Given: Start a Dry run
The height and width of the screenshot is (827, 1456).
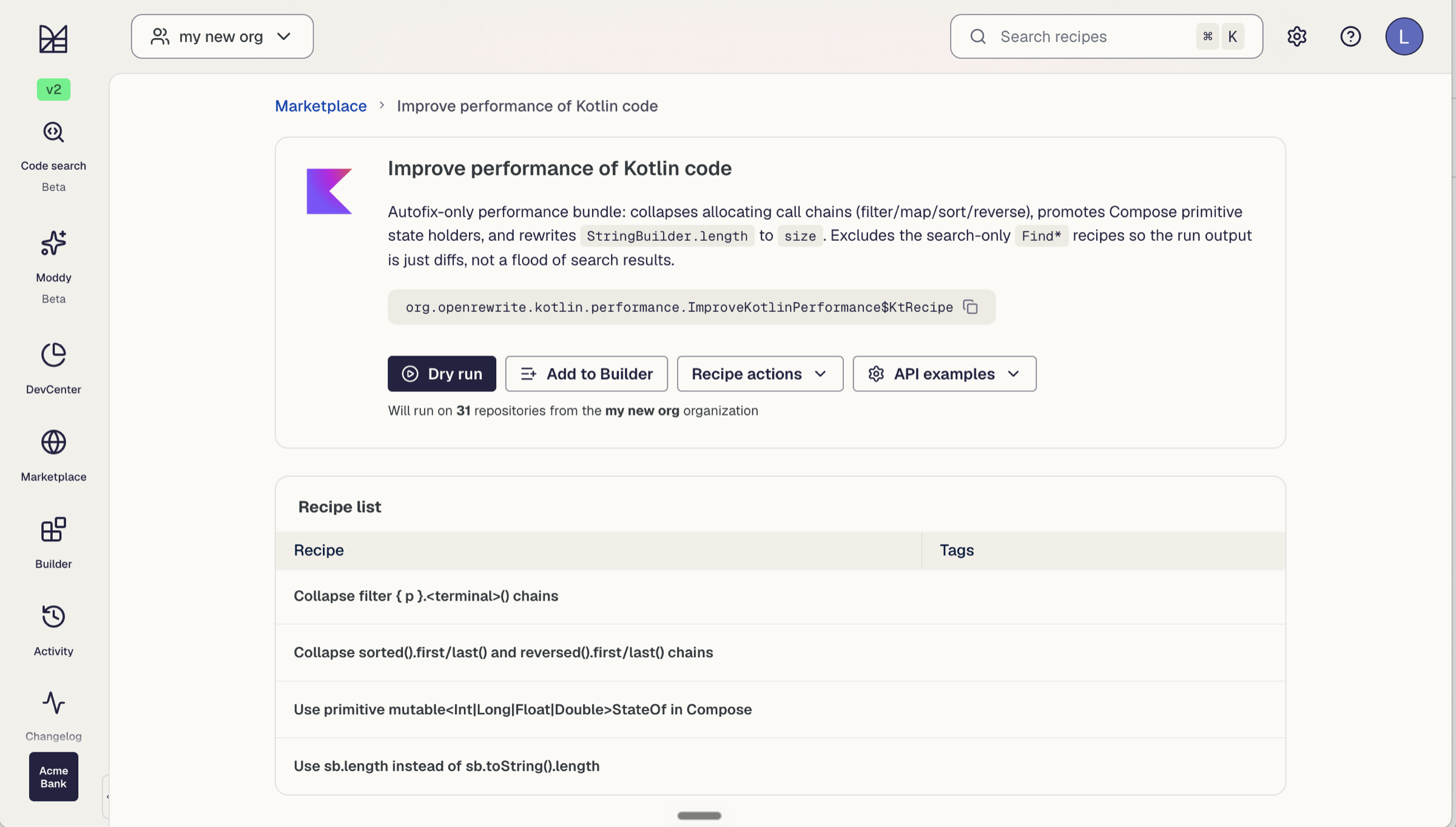Looking at the screenshot, I should pos(442,374).
